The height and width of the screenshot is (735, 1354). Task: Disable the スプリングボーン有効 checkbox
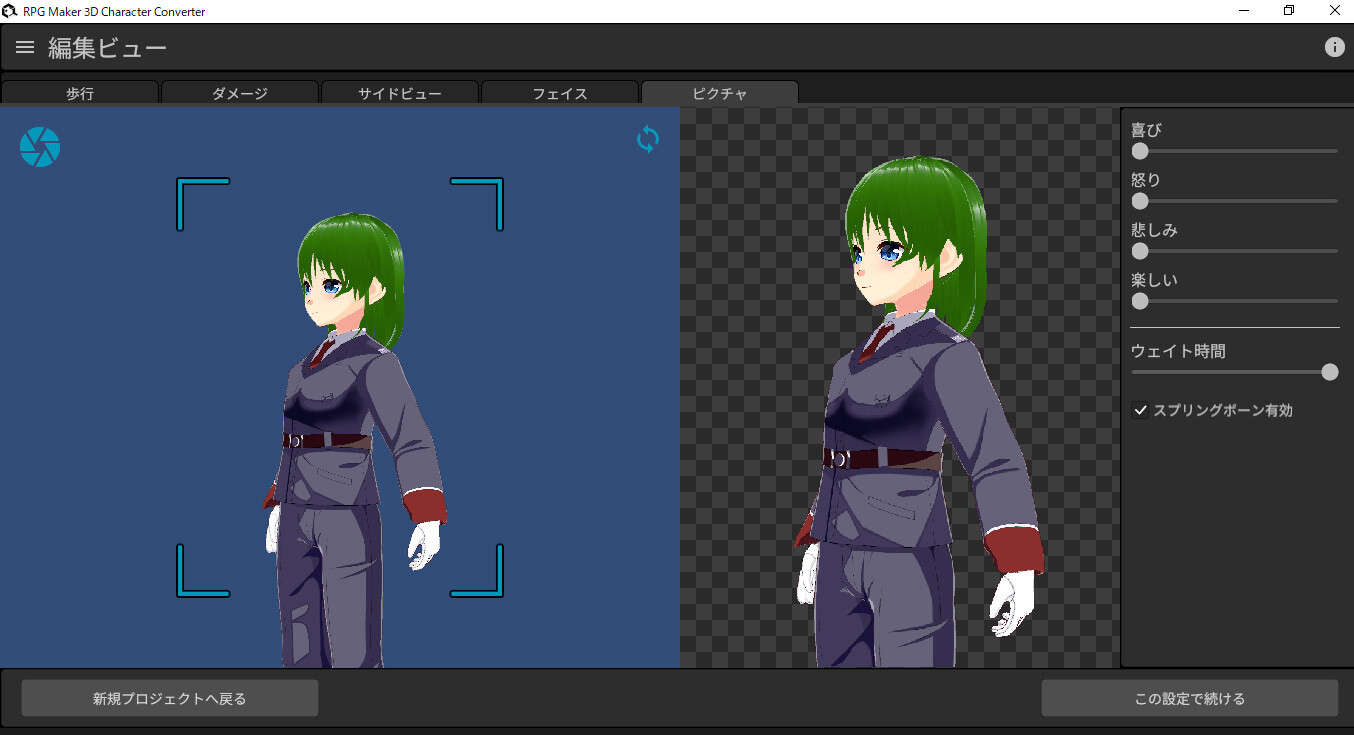[1140, 409]
